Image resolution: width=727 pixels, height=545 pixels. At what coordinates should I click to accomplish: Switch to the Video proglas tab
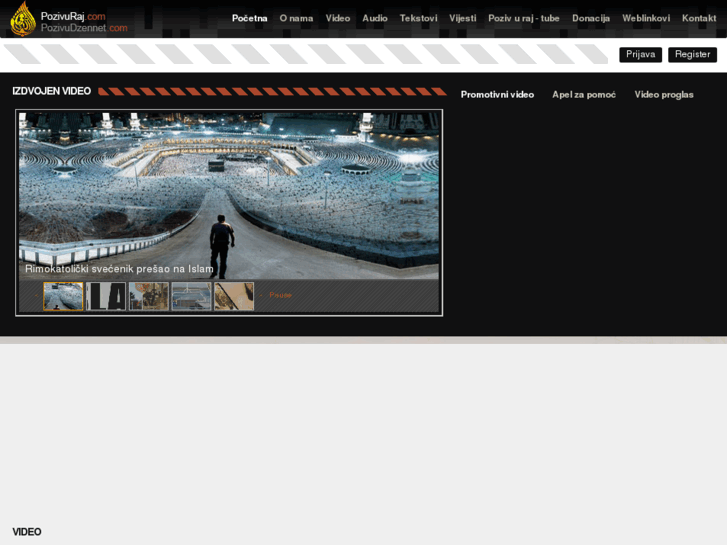(x=664, y=95)
